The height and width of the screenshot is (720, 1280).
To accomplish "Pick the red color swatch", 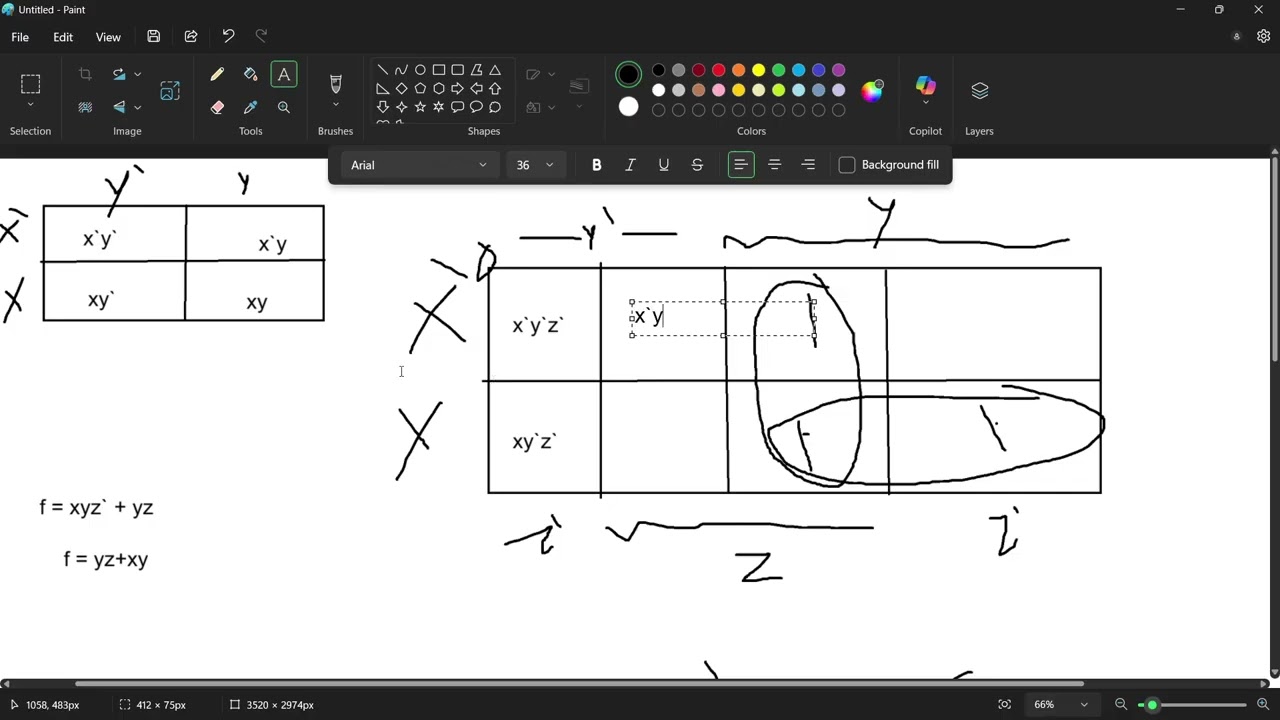I will click(718, 70).
